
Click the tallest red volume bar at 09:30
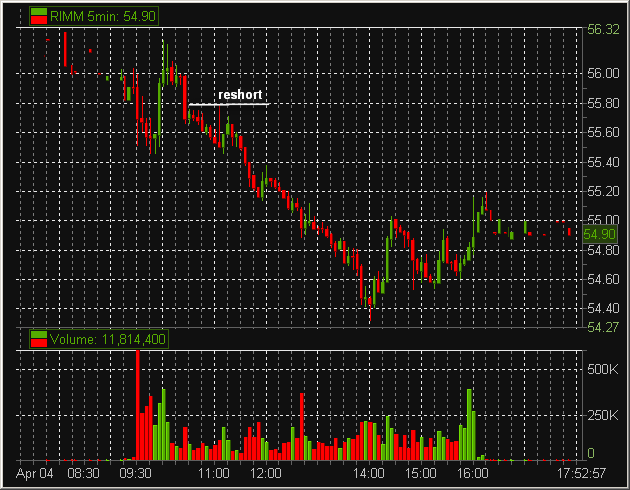(138, 405)
